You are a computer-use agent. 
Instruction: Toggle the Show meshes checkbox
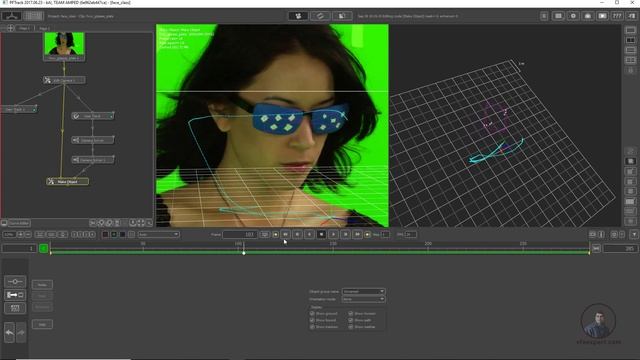351,327
